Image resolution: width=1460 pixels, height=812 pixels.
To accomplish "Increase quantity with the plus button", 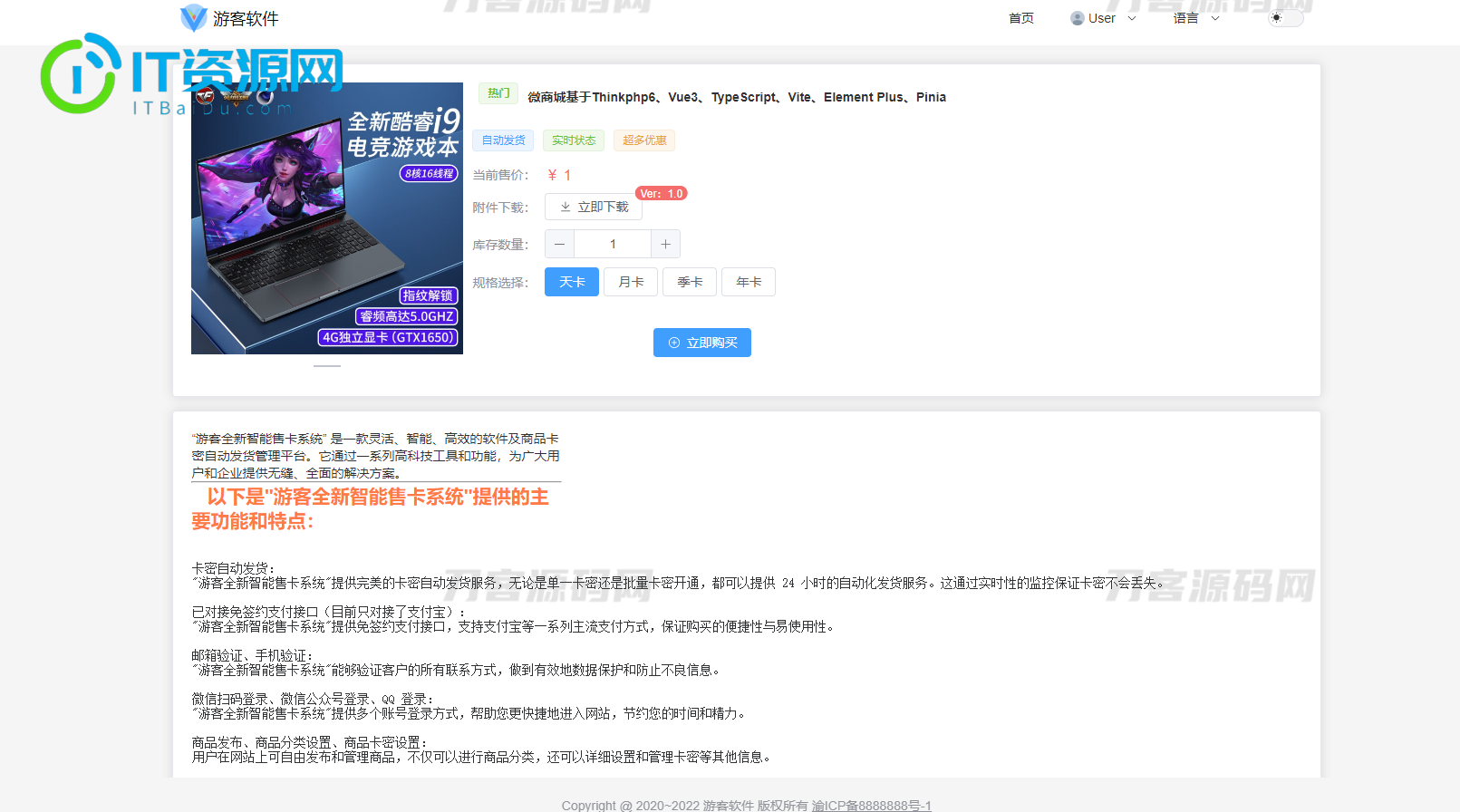I will click(x=665, y=244).
